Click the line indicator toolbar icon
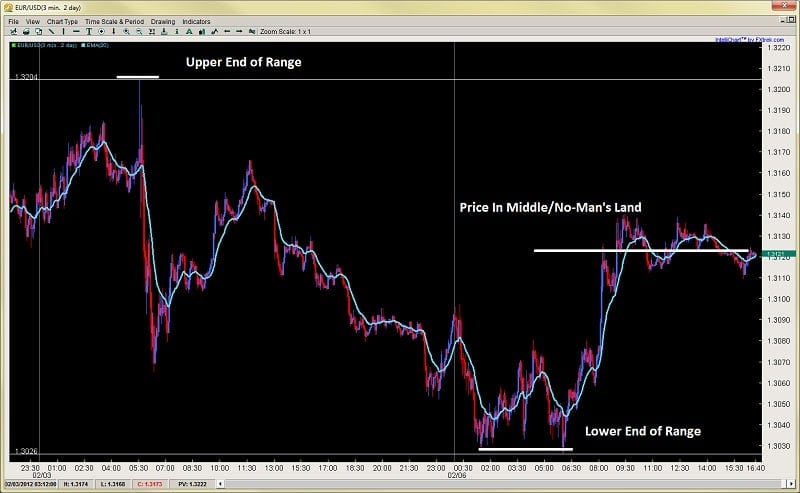Viewport: 800px width, 493px height. (214, 32)
